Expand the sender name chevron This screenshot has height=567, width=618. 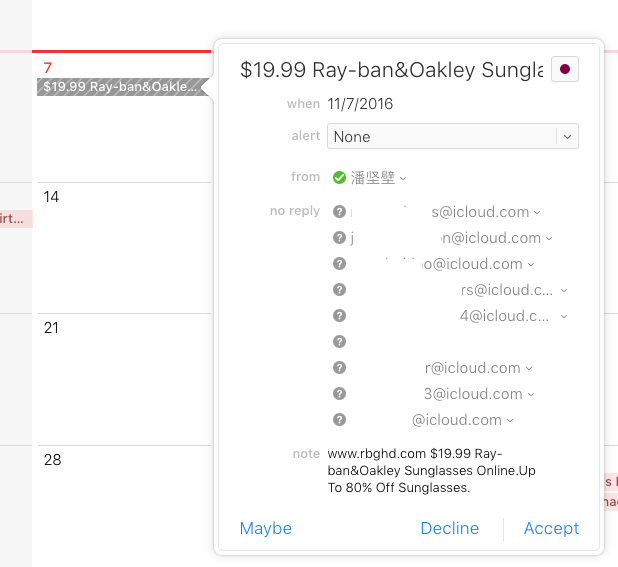coord(403,178)
